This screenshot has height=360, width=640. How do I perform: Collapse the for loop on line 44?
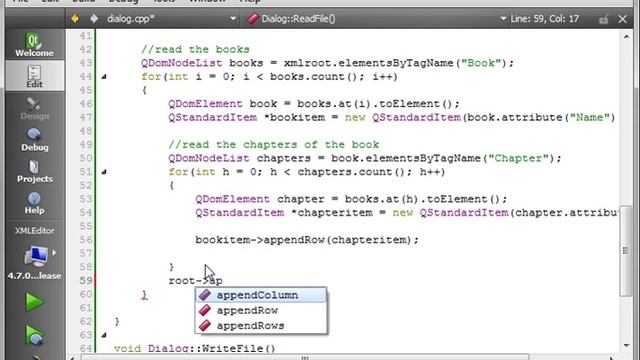click(x=104, y=76)
